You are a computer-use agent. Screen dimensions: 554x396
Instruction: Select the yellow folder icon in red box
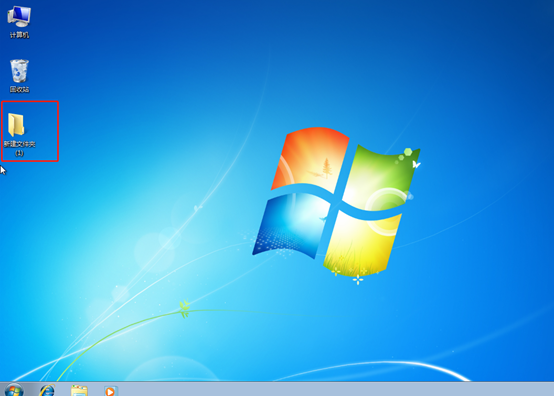tap(16, 124)
